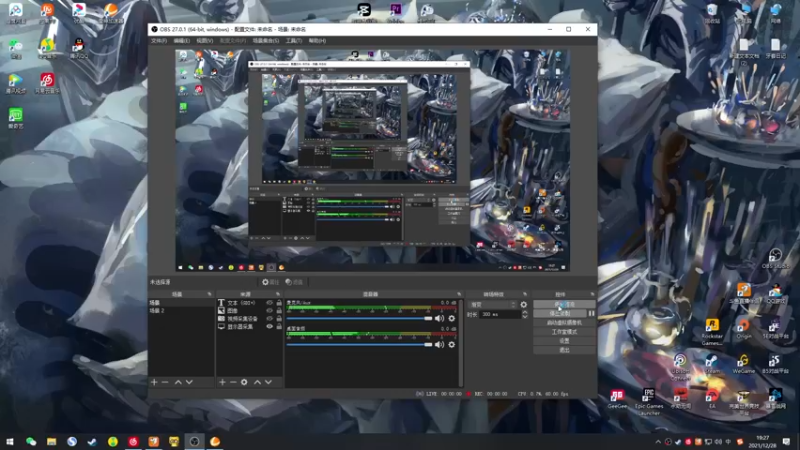
Task: Open the 编辑(E) menu in OBS
Action: pos(181,41)
